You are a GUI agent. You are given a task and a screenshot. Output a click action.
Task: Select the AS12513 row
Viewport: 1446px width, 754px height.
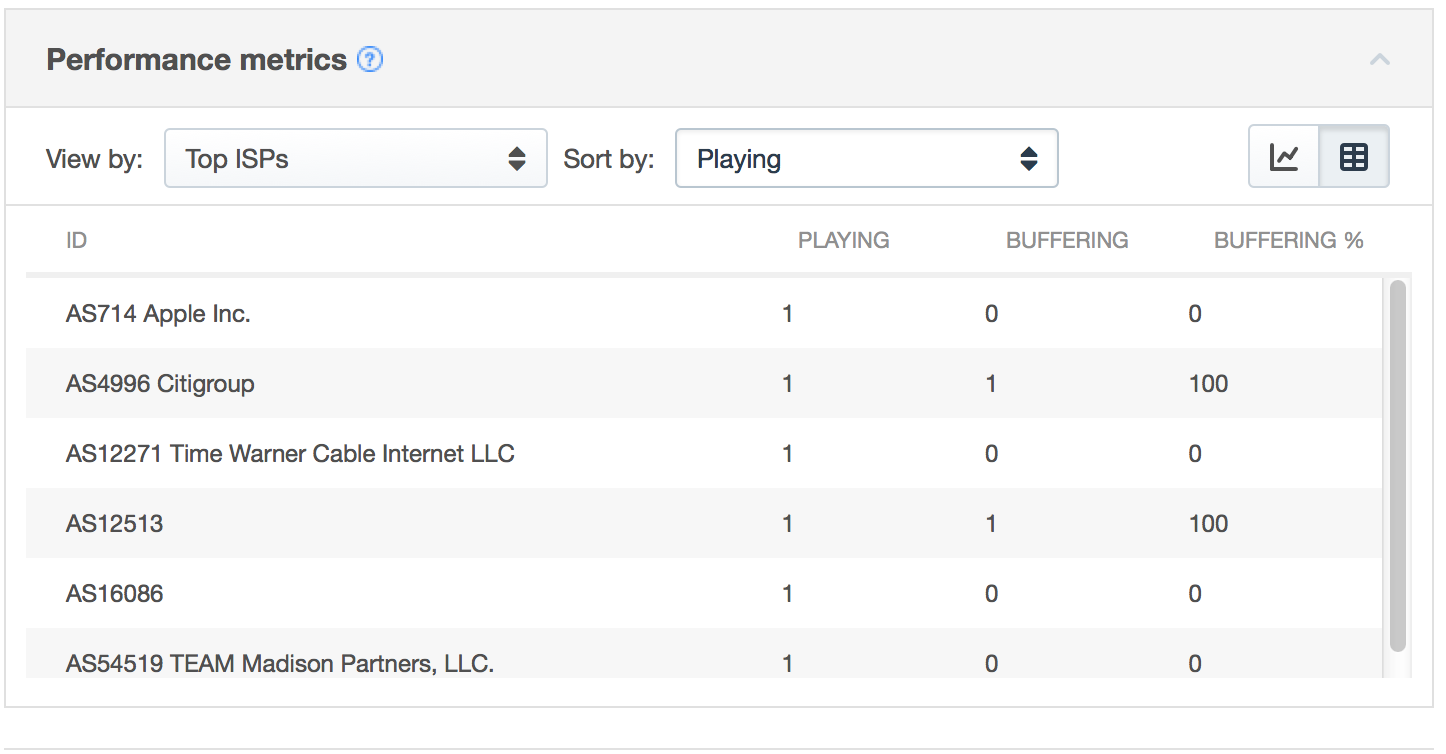(x=704, y=524)
